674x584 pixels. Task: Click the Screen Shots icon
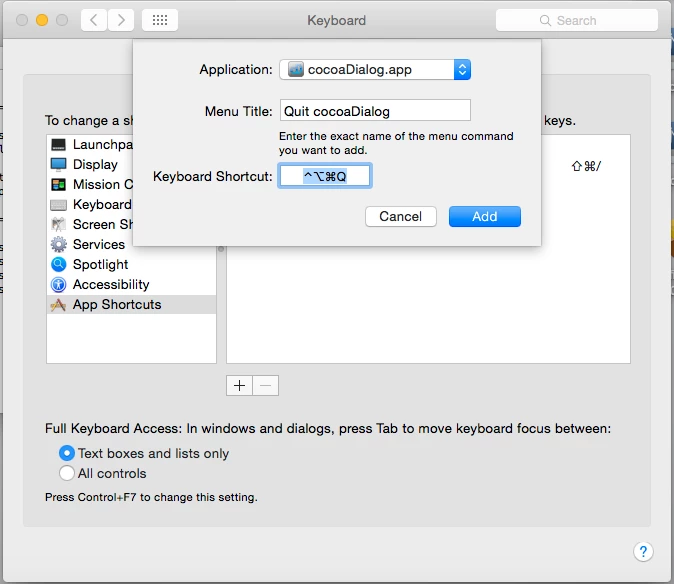(x=58, y=224)
